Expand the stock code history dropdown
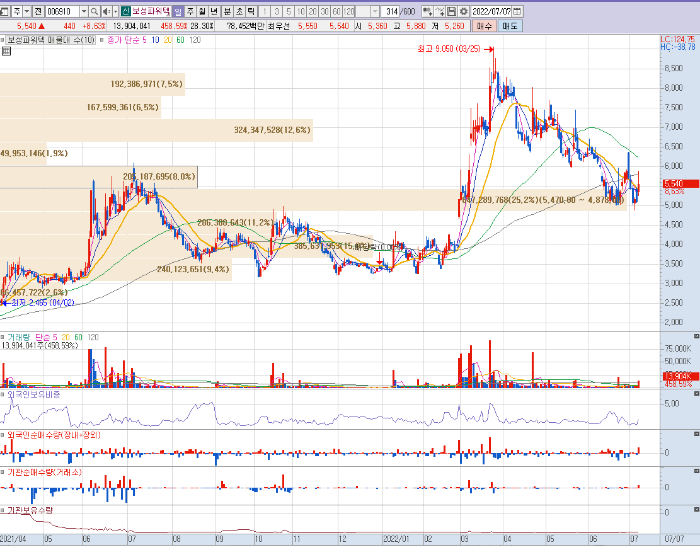The height and width of the screenshot is (546, 700). (84, 11)
